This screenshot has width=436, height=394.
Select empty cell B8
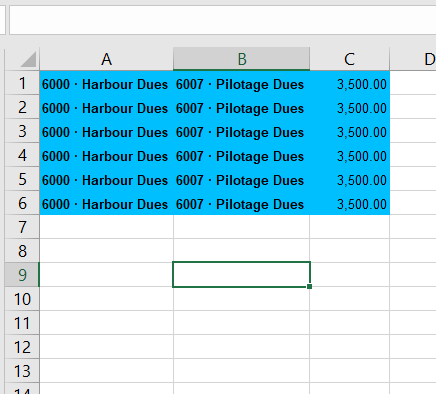click(x=241, y=251)
